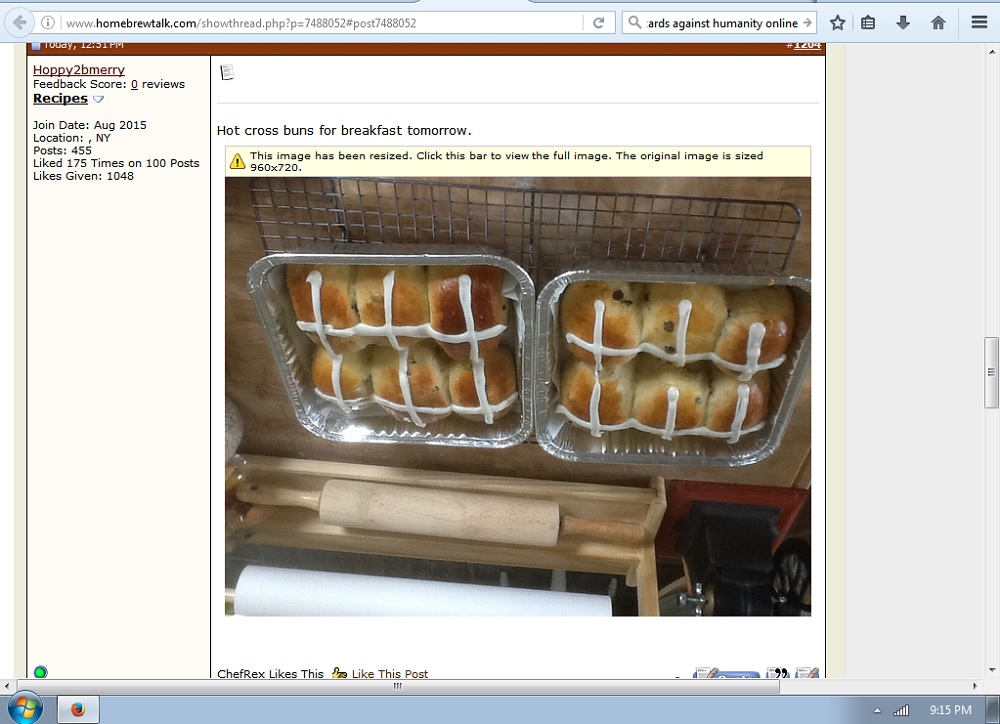Open Hoppy2bmerry's profile link

pos(78,70)
